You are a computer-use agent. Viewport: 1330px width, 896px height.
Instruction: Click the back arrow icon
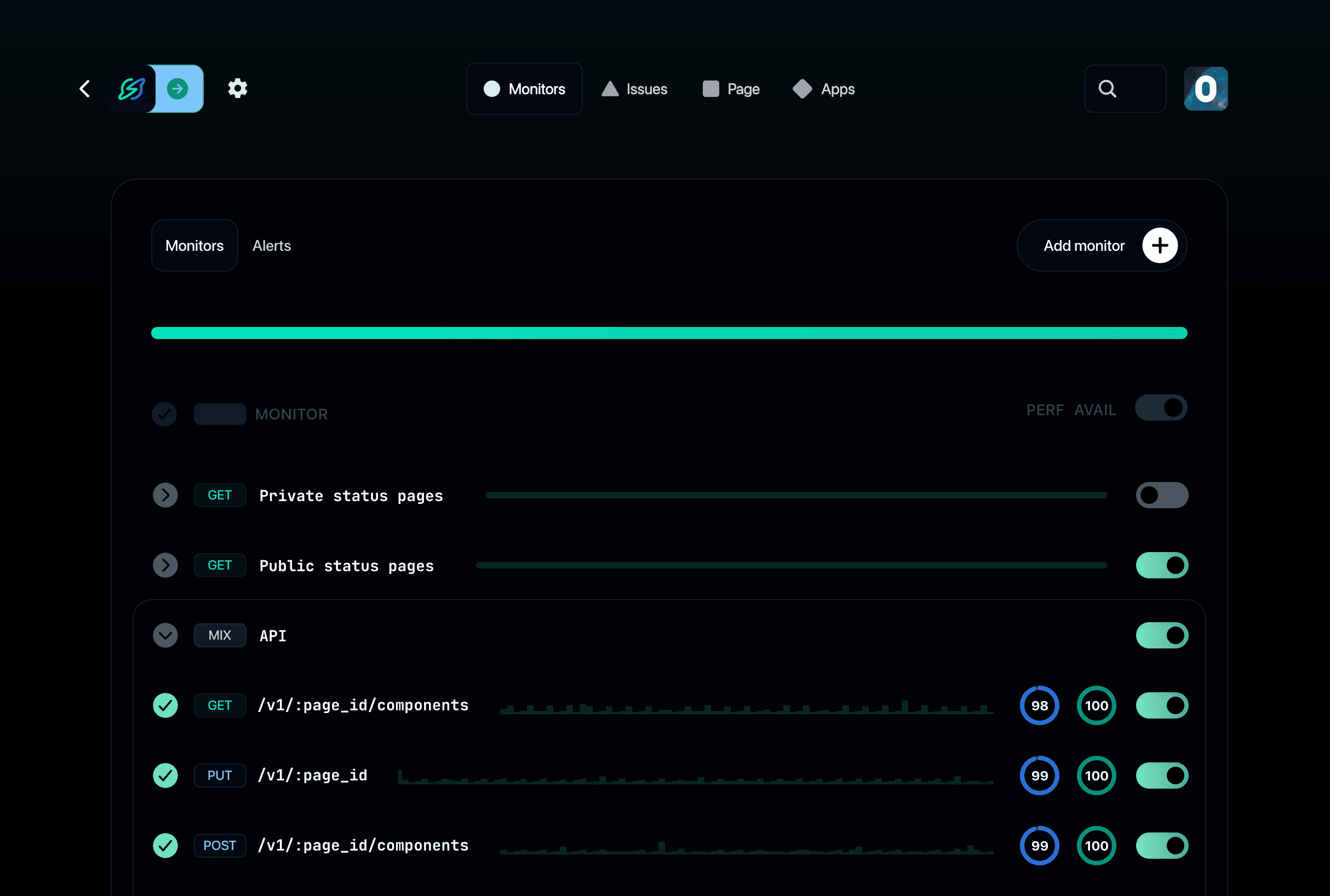(84, 89)
